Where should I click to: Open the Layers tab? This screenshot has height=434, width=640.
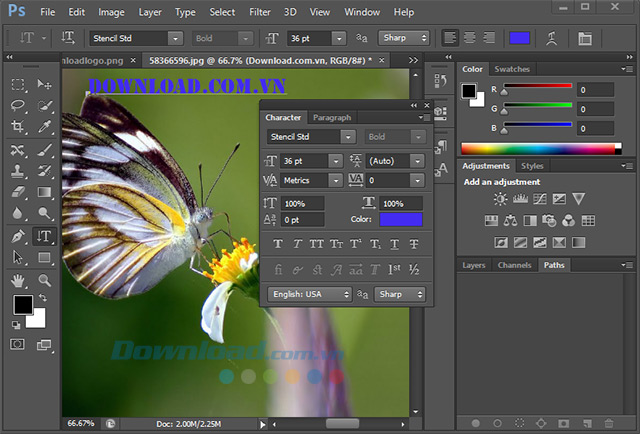(474, 265)
